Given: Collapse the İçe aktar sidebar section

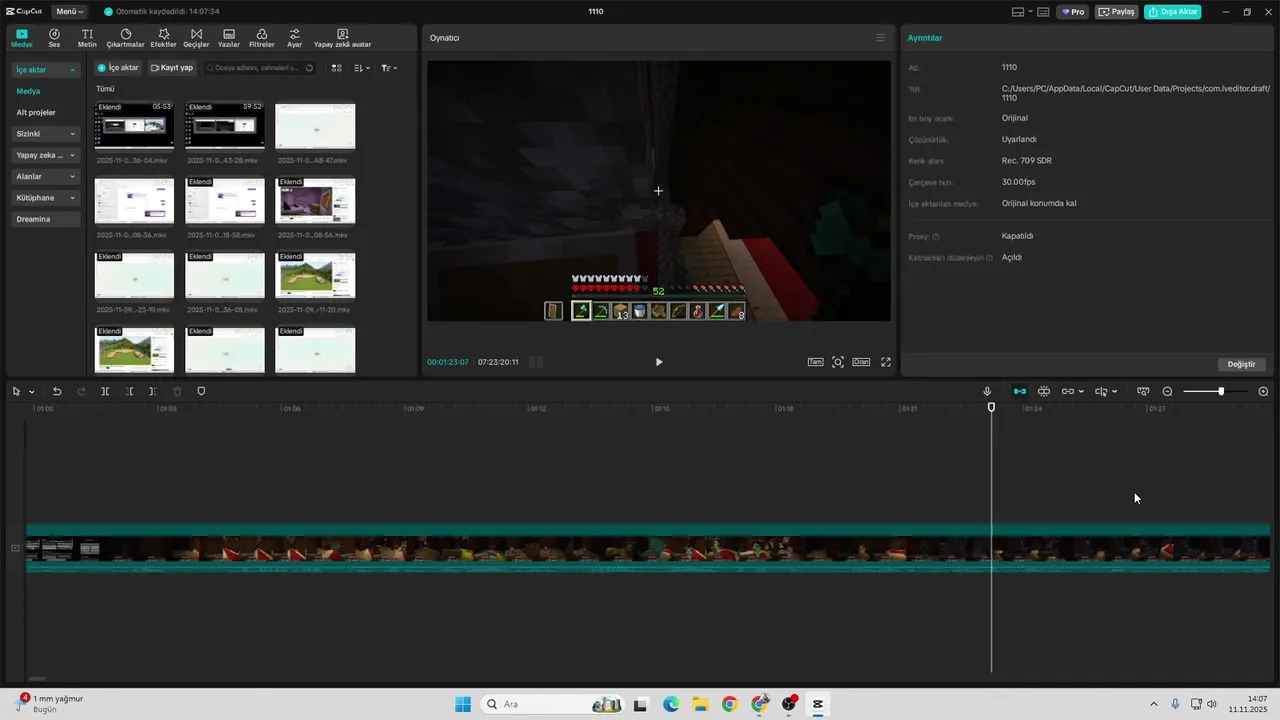Looking at the screenshot, I should (x=72, y=70).
